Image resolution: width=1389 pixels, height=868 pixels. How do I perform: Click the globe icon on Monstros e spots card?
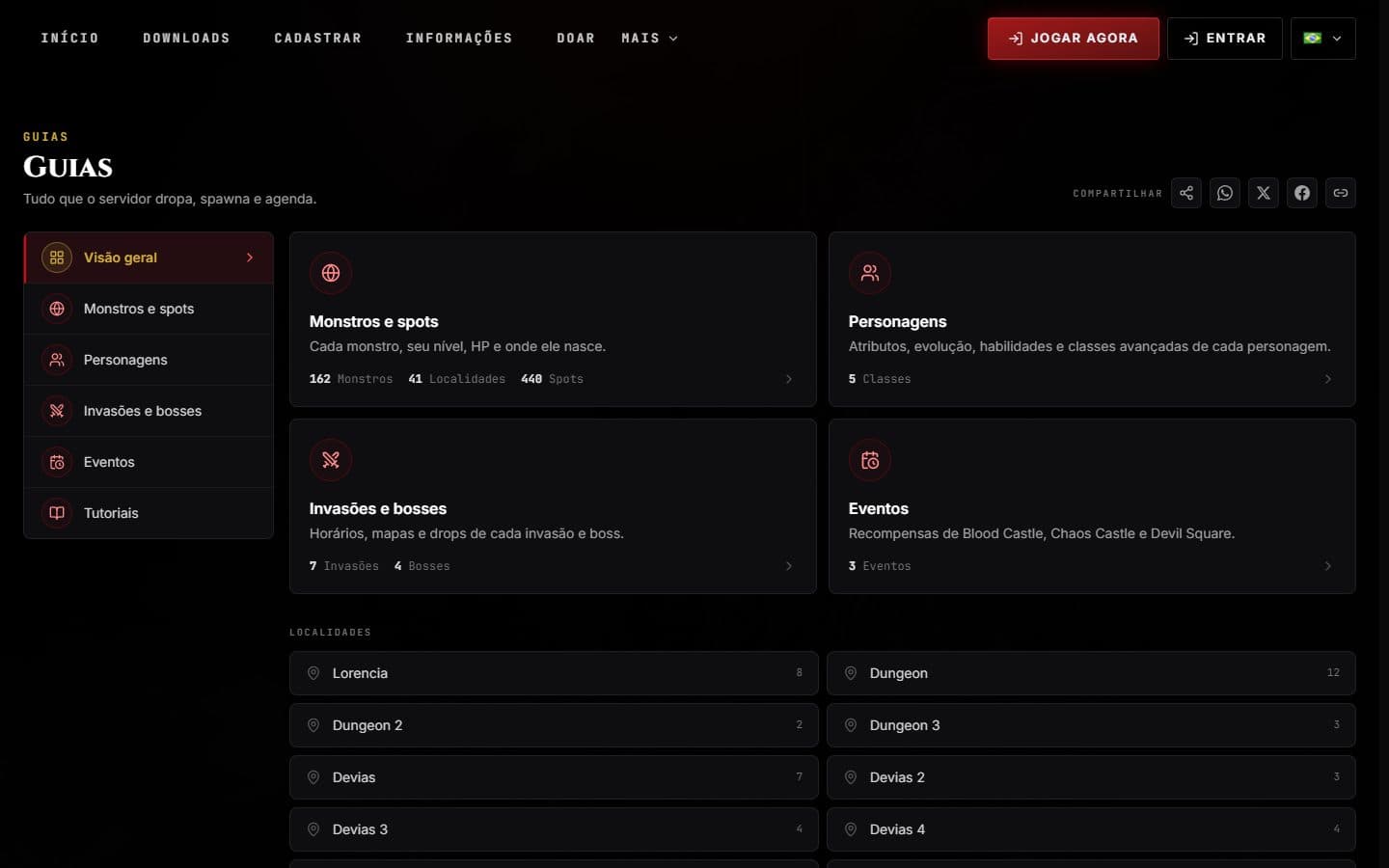pyautogui.click(x=331, y=273)
